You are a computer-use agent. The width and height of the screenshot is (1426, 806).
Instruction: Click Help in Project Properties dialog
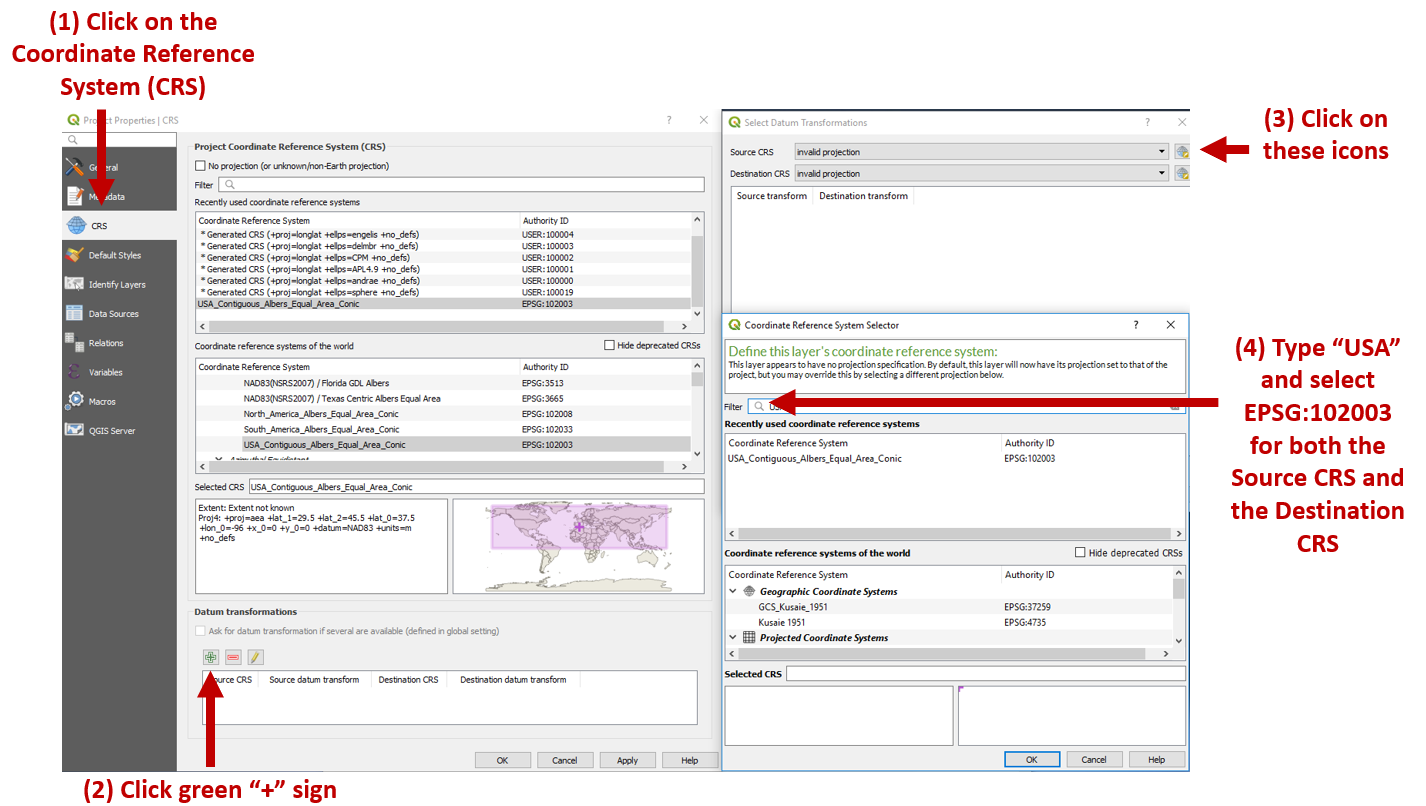click(689, 760)
